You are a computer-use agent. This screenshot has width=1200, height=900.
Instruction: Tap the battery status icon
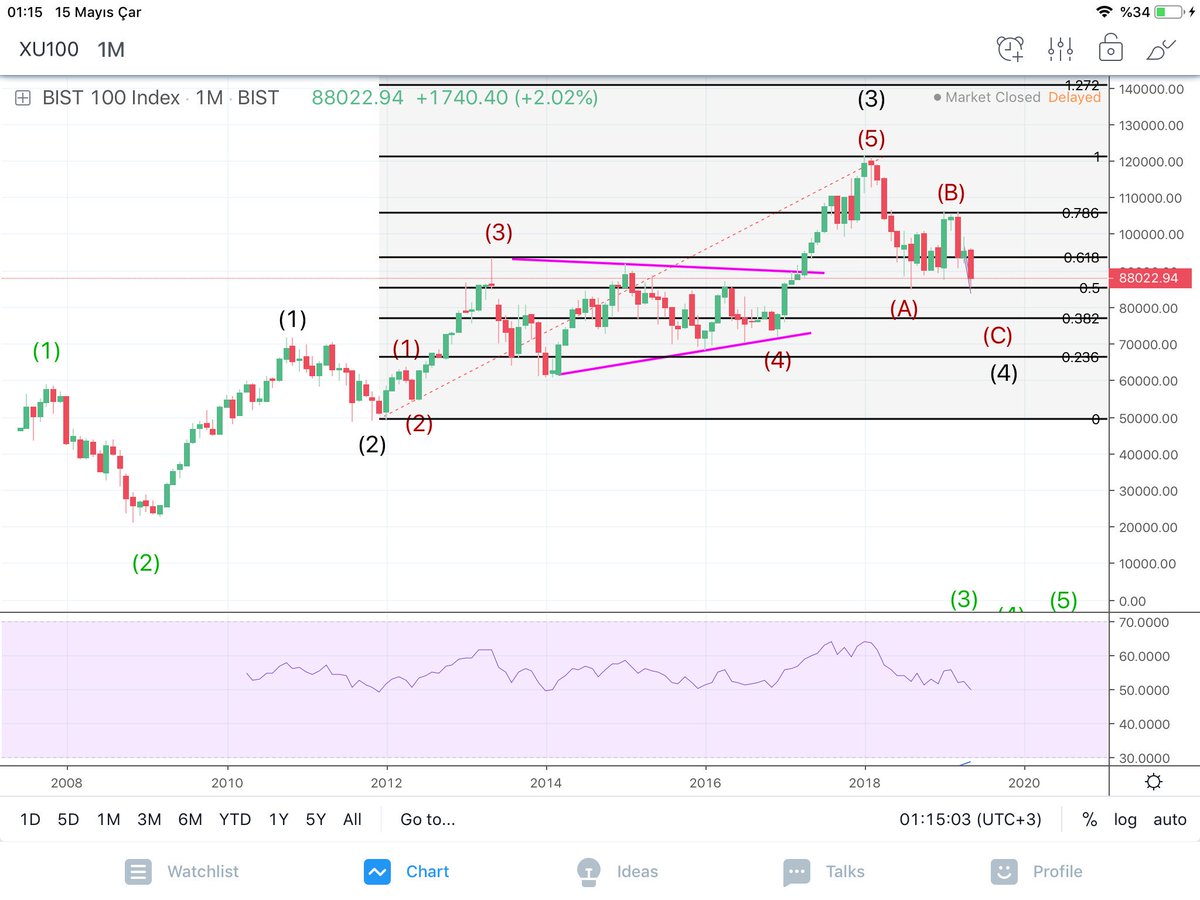tap(1171, 12)
